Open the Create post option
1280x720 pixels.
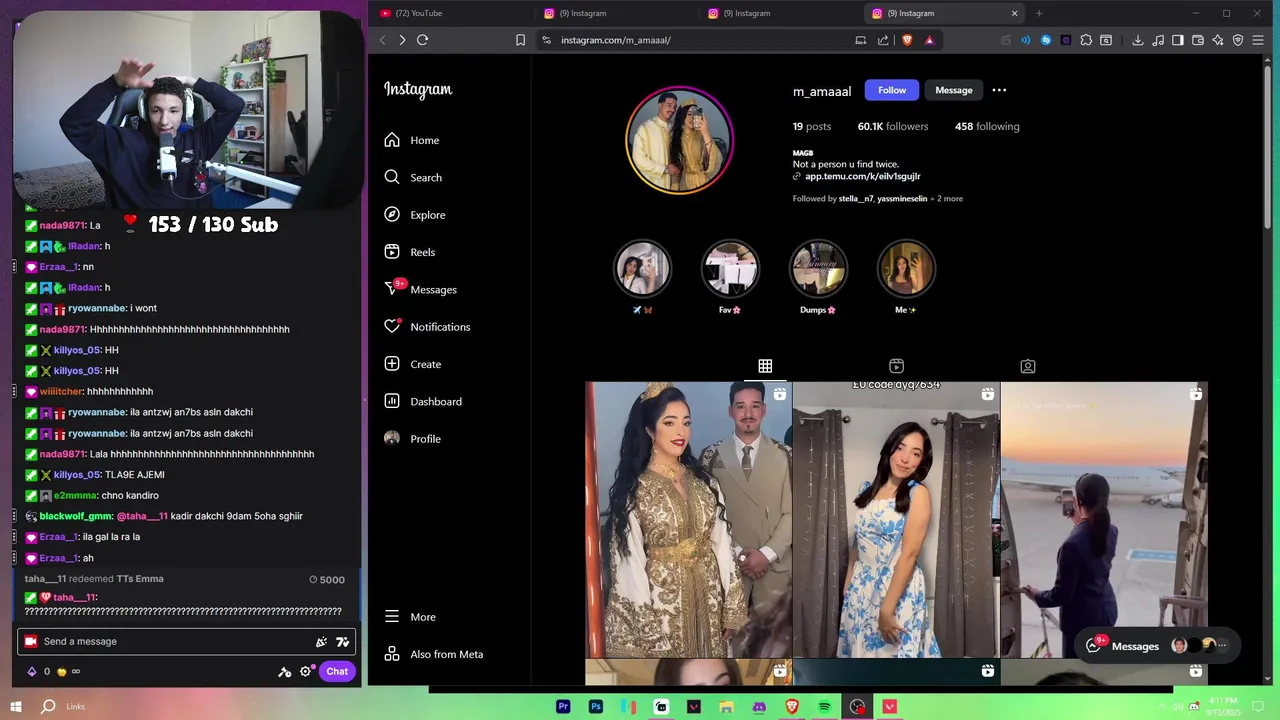(412, 364)
